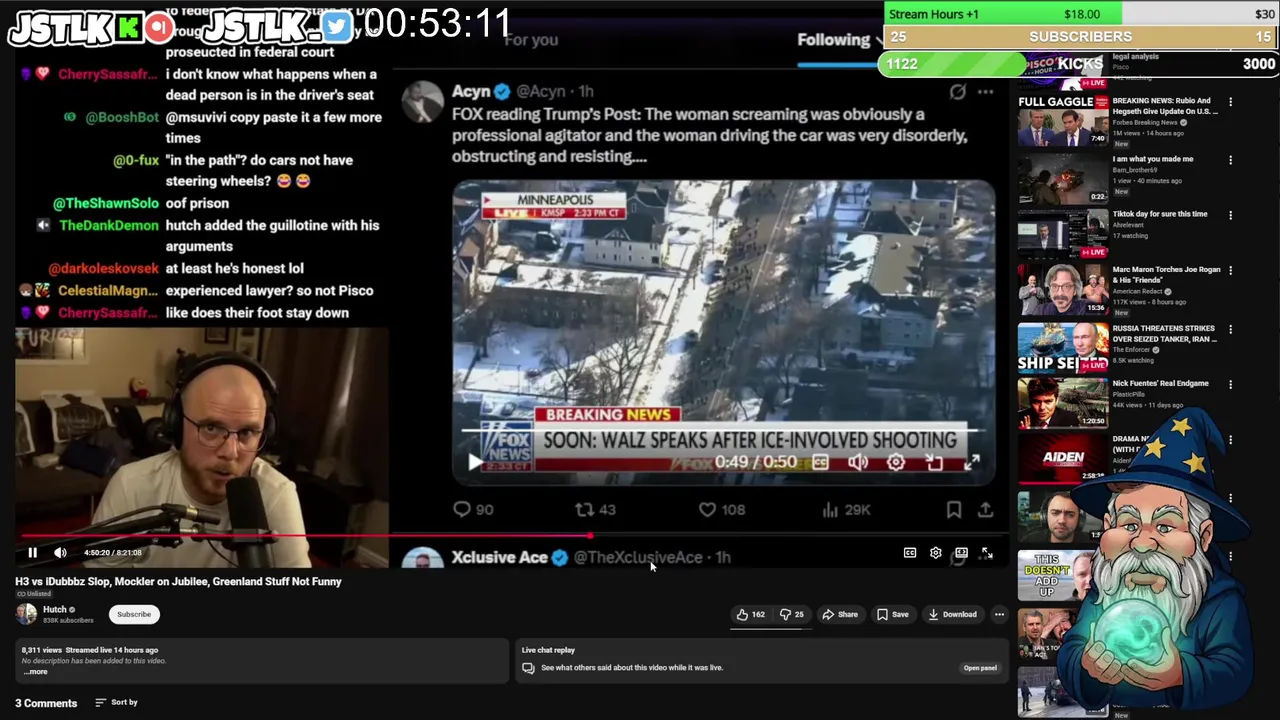Expand description with ...more
The width and height of the screenshot is (1280, 720).
coord(35,672)
